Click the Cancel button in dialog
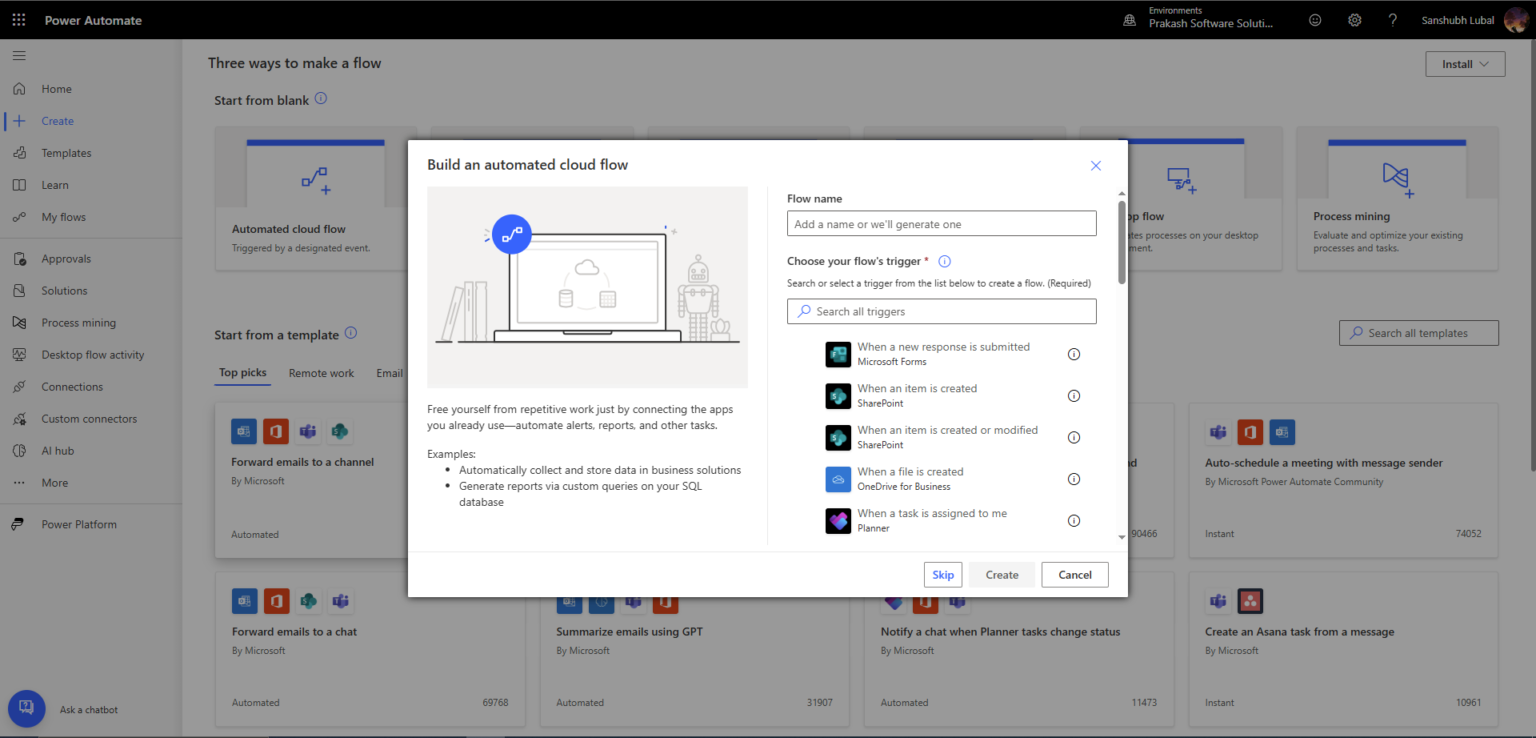 click(1074, 575)
